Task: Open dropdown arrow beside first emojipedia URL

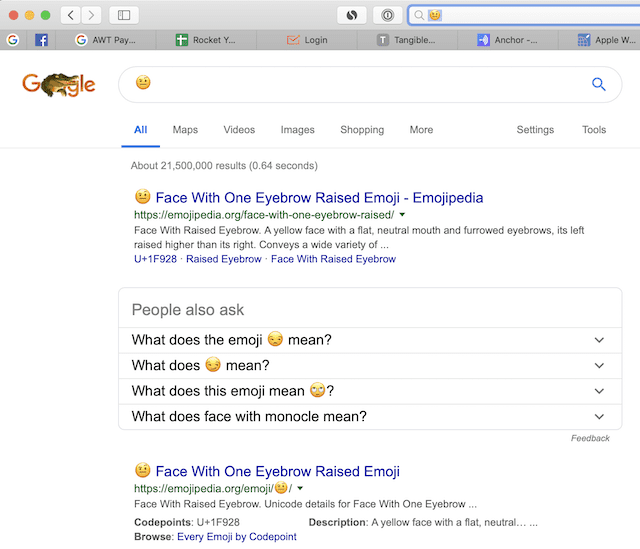Action: tap(402, 215)
